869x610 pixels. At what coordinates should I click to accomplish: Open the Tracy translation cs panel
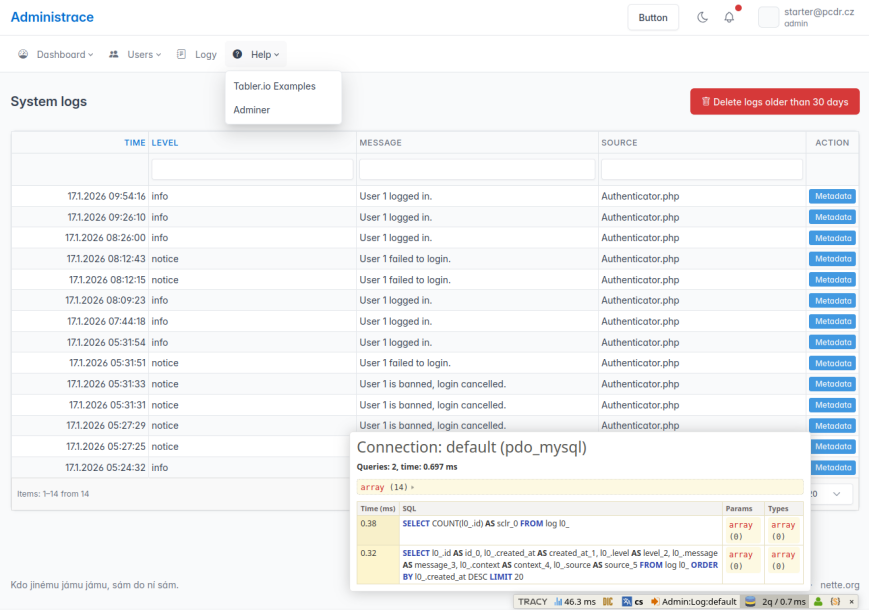click(x=632, y=602)
